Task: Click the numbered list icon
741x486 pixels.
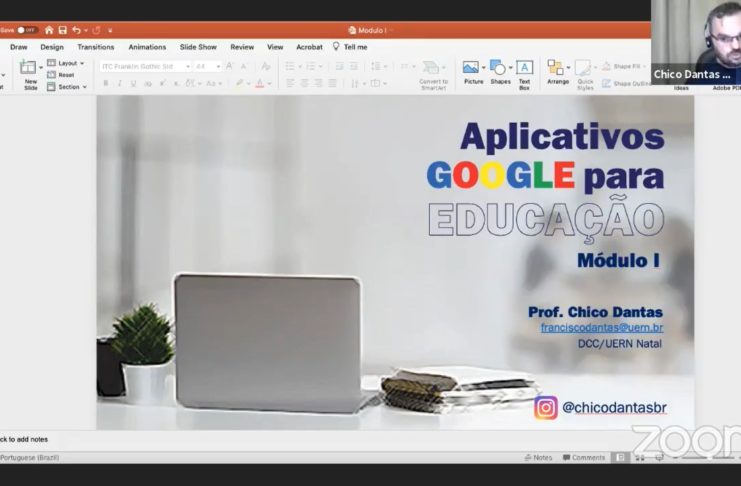Action: tap(311, 67)
